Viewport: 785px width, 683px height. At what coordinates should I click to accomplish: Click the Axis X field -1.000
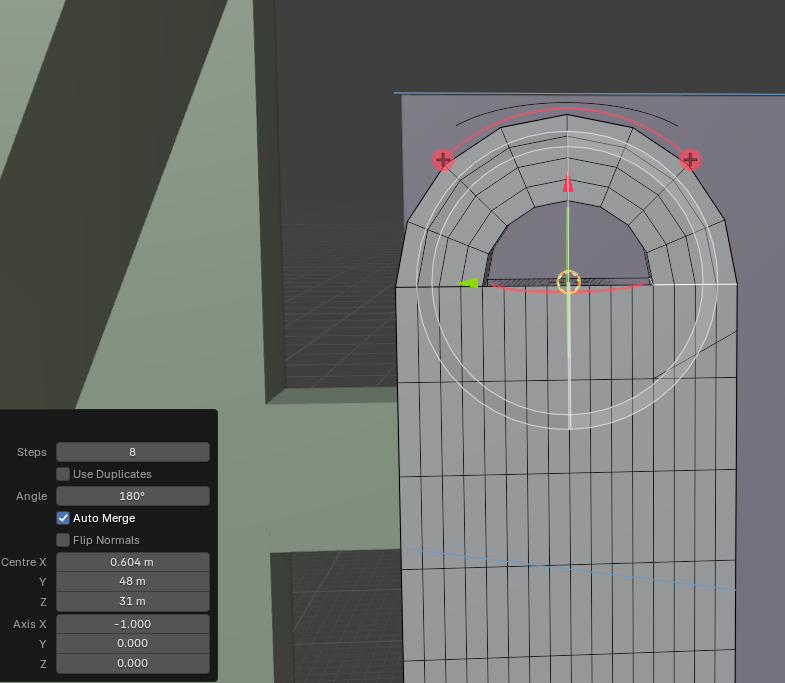tap(133, 624)
